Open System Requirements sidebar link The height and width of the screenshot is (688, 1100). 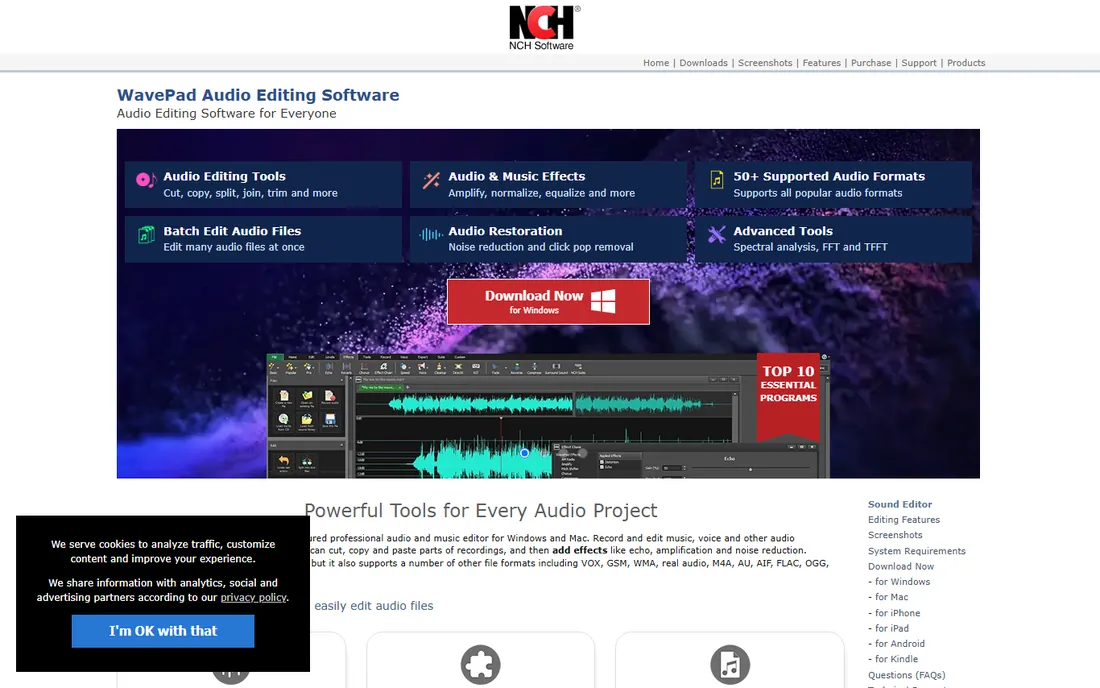(917, 551)
